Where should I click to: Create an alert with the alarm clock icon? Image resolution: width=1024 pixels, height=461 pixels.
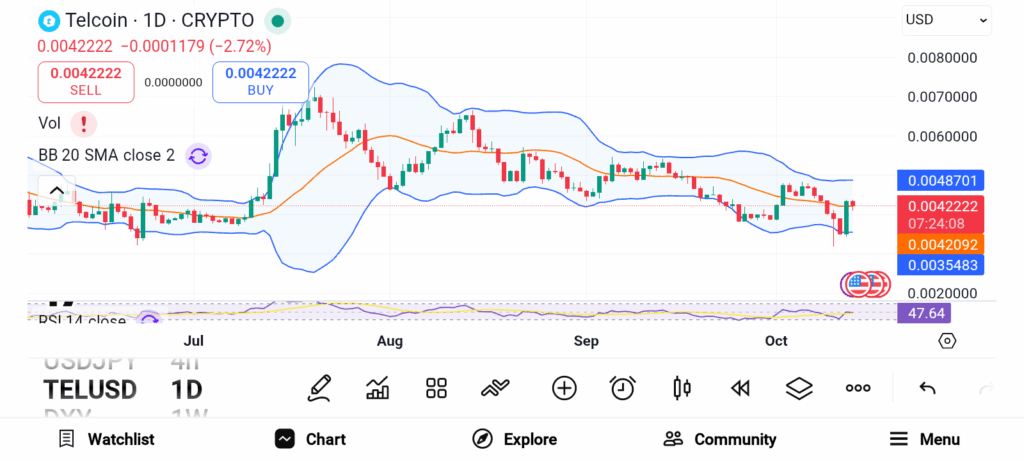(623, 388)
